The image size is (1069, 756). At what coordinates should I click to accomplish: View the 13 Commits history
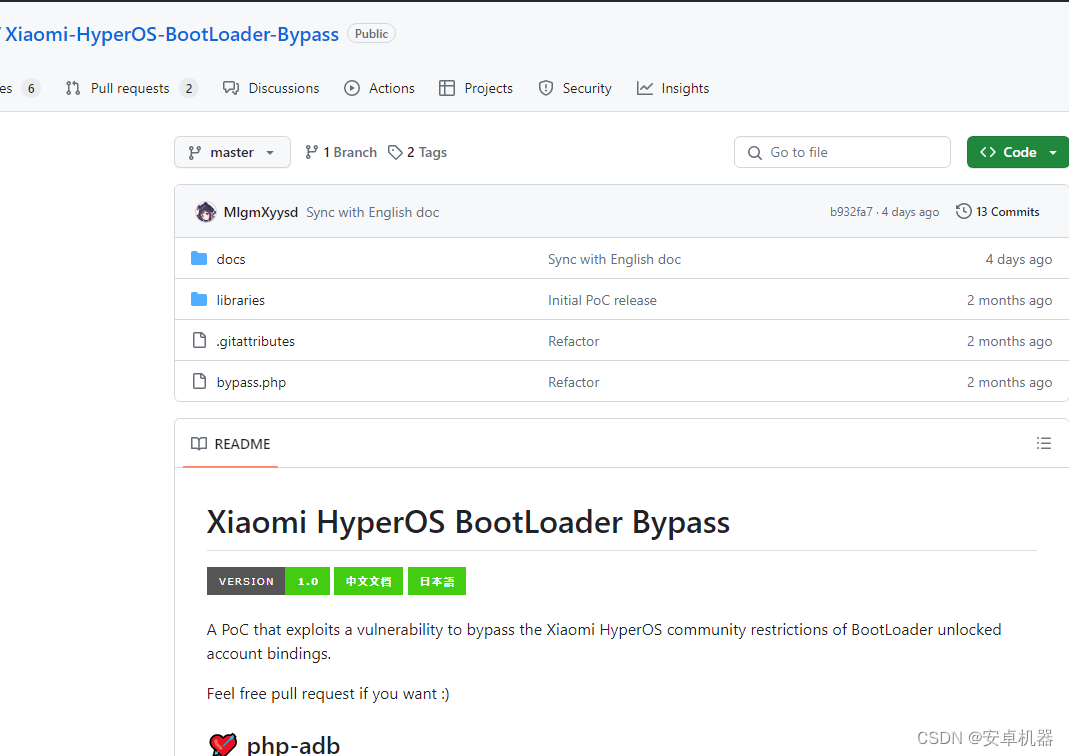pyautogui.click(x=997, y=211)
